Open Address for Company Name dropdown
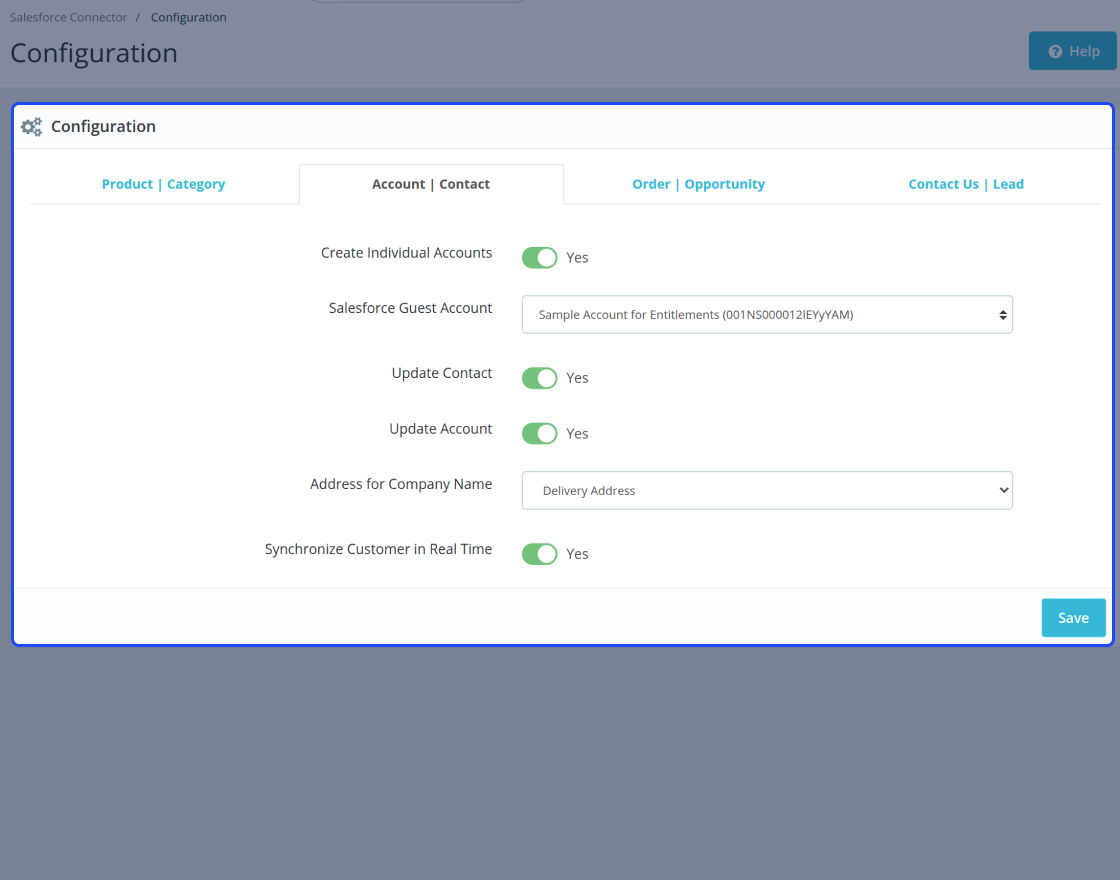This screenshot has height=880, width=1120. click(767, 490)
